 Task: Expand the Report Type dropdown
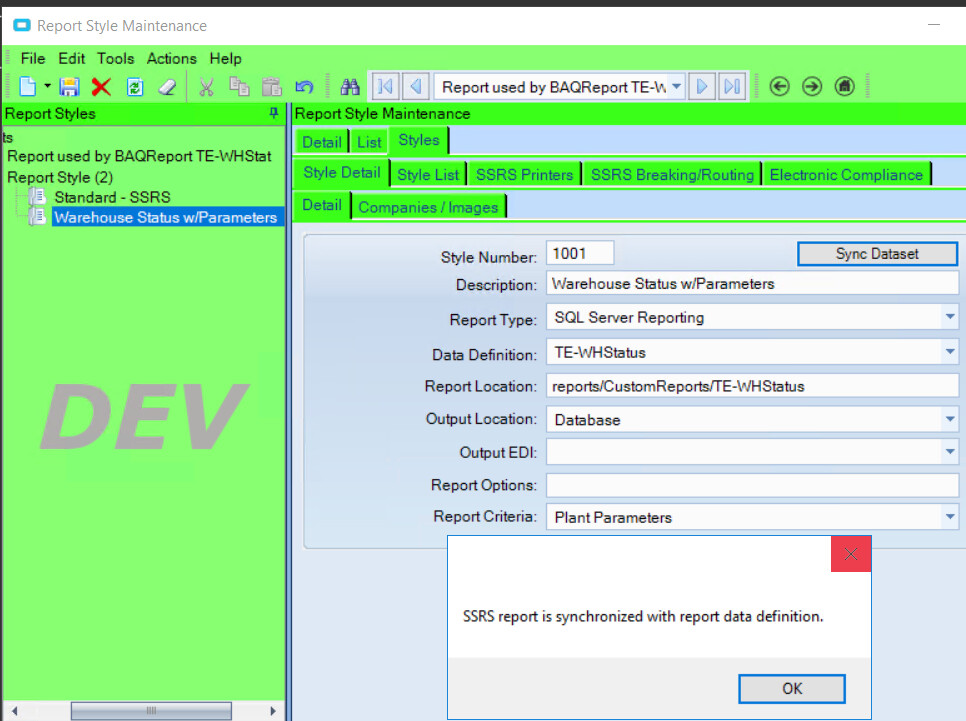(949, 317)
